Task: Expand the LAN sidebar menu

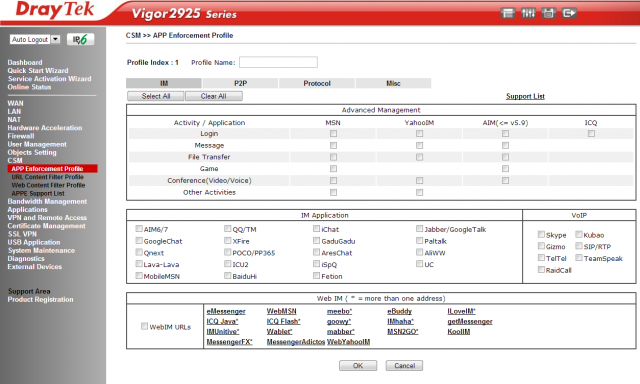Action: [14, 111]
